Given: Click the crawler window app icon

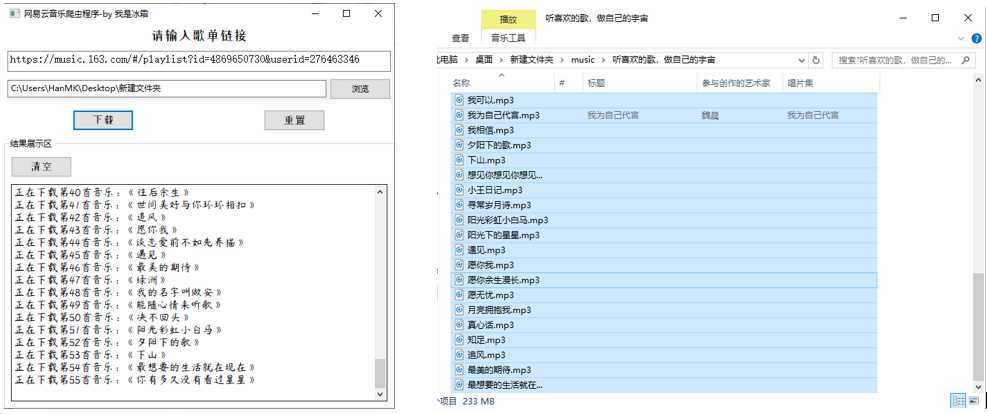Looking at the screenshot, I should [x=14, y=13].
